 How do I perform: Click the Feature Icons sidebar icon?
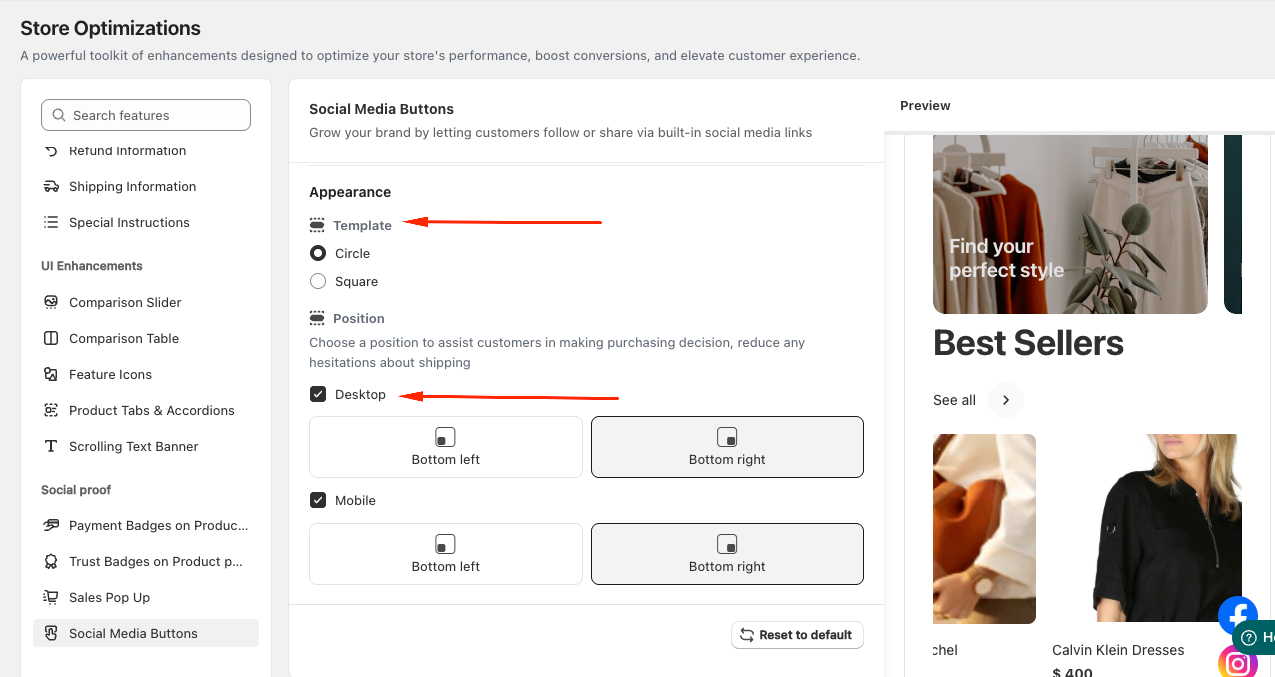point(51,374)
